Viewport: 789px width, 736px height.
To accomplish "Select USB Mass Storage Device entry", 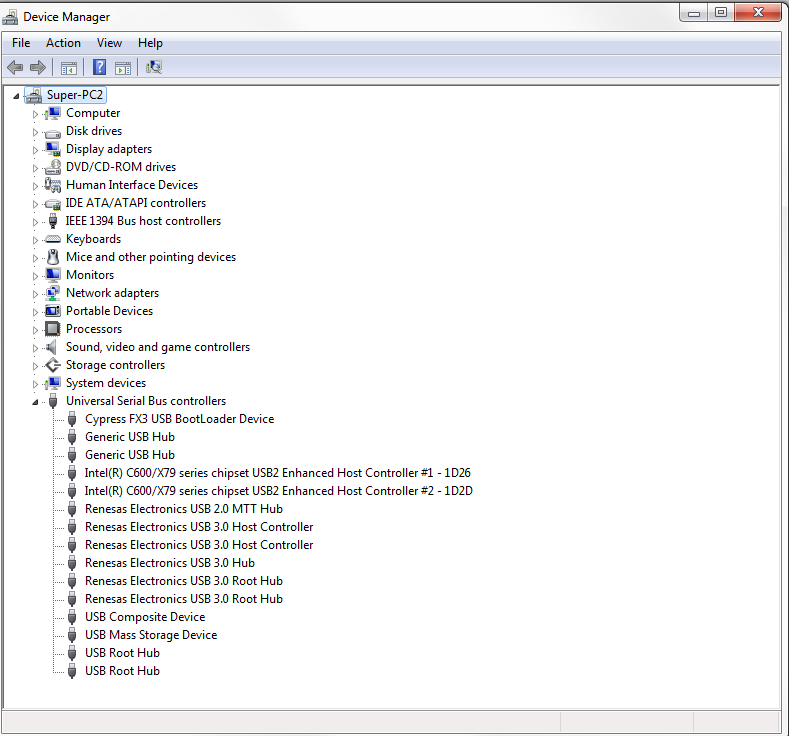I will pos(150,635).
